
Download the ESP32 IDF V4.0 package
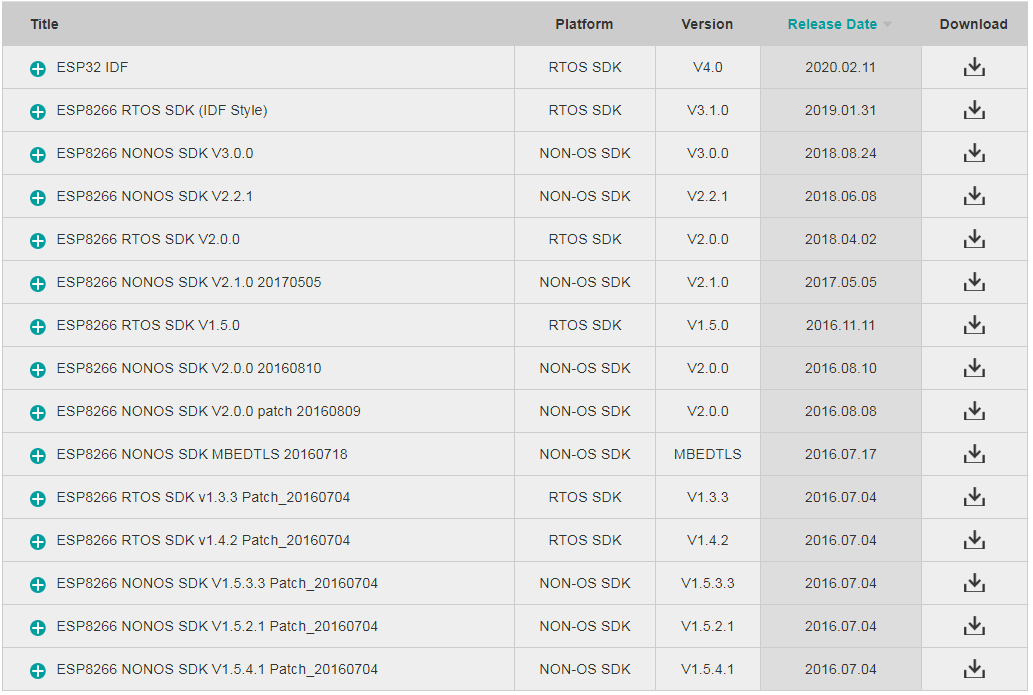point(974,67)
